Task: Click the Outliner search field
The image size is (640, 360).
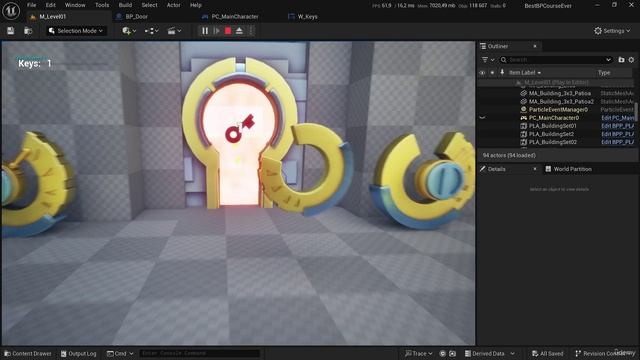Action: (x=556, y=60)
